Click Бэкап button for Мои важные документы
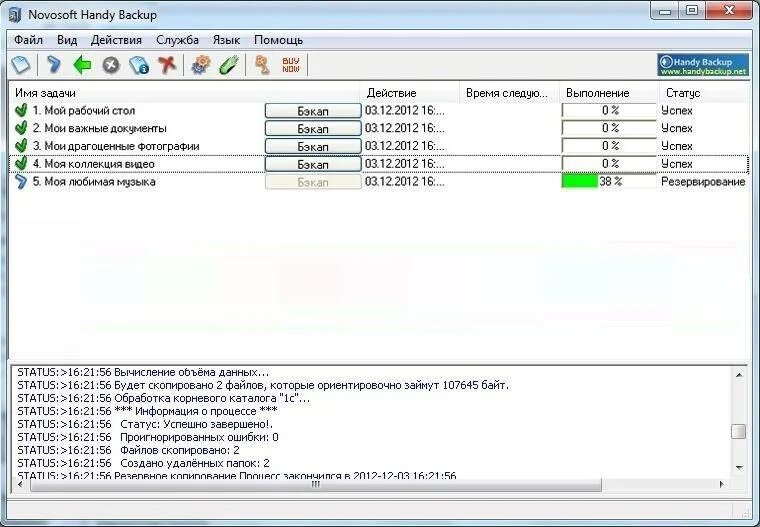 [x=313, y=128]
